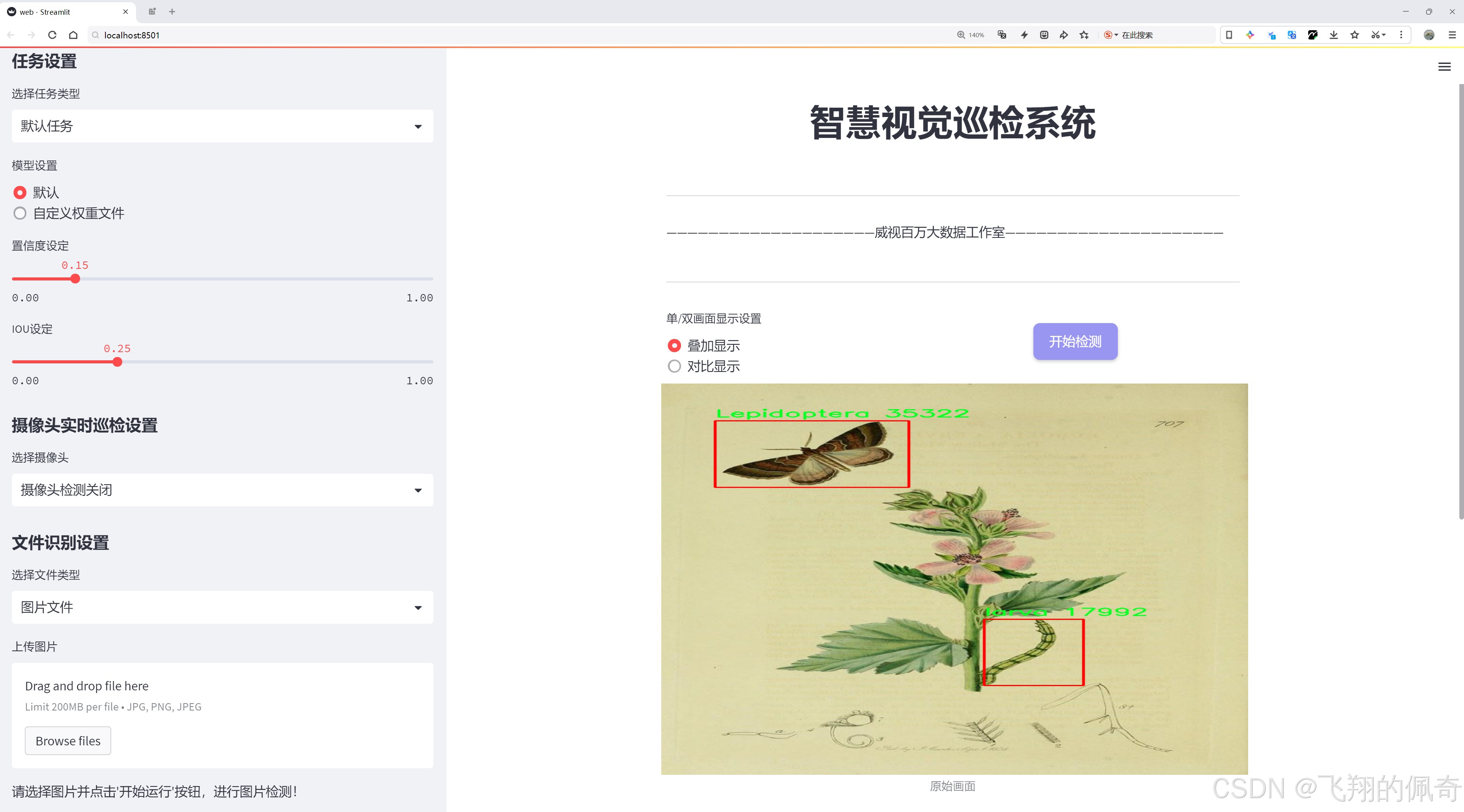
Task: Open the vertical three-dot toolbar menu
Action: click(1401, 35)
